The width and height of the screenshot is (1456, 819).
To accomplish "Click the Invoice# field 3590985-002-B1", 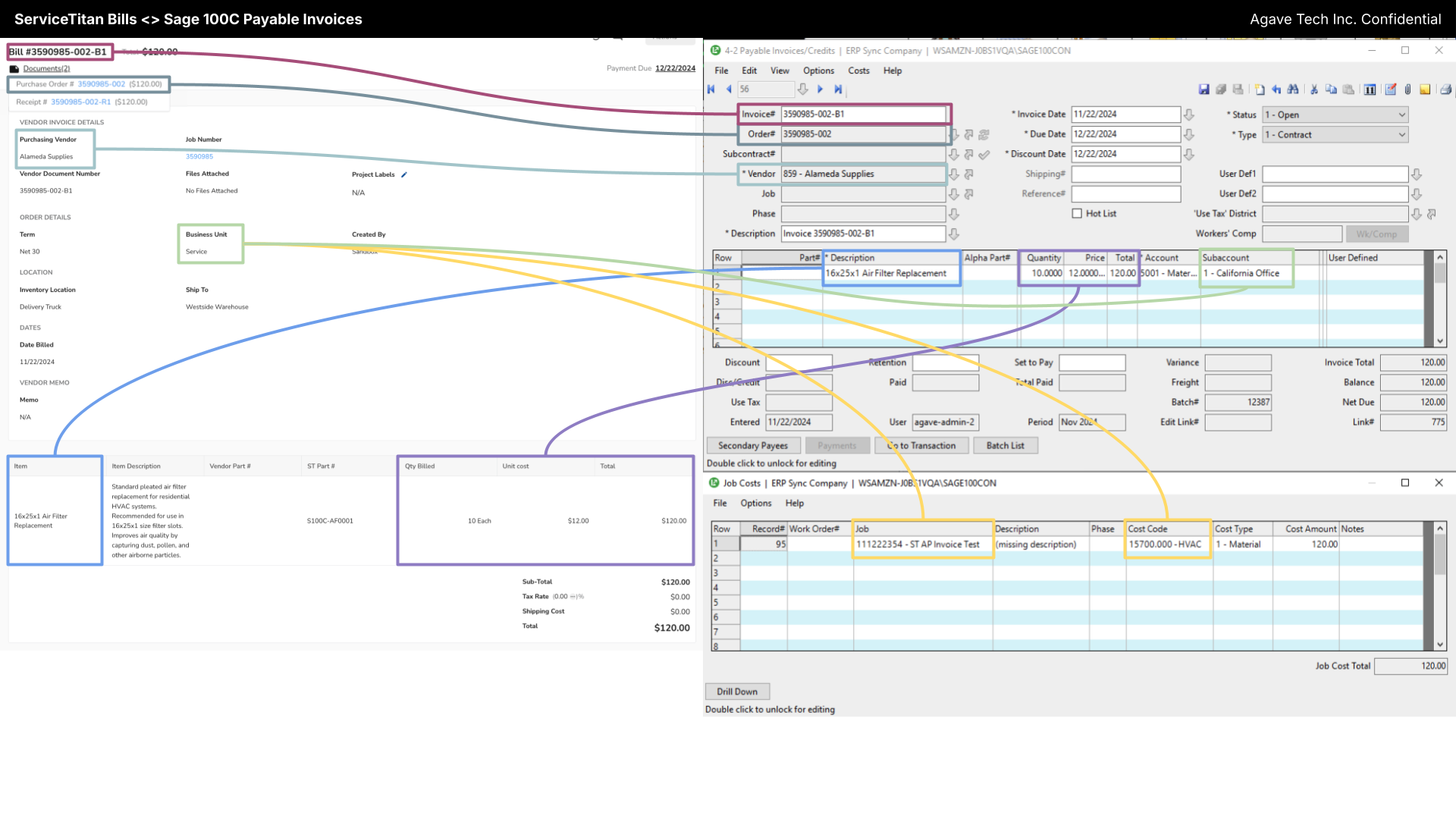I will coord(864,115).
